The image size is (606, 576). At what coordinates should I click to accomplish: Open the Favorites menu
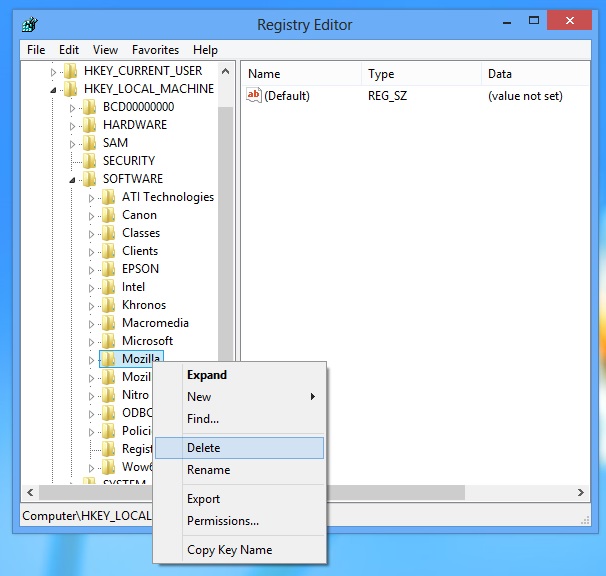click(x=155, y=50)
